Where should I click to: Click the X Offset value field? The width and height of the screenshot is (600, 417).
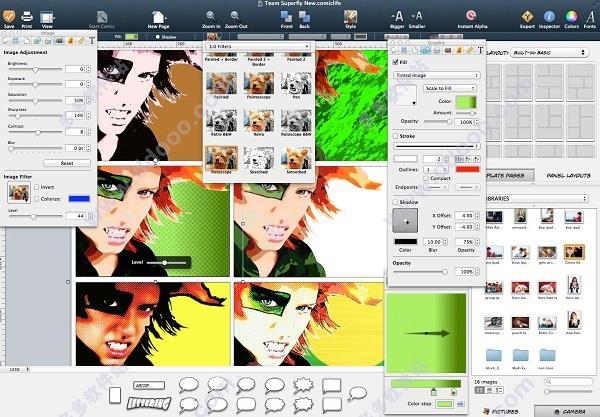coord(464,216)
